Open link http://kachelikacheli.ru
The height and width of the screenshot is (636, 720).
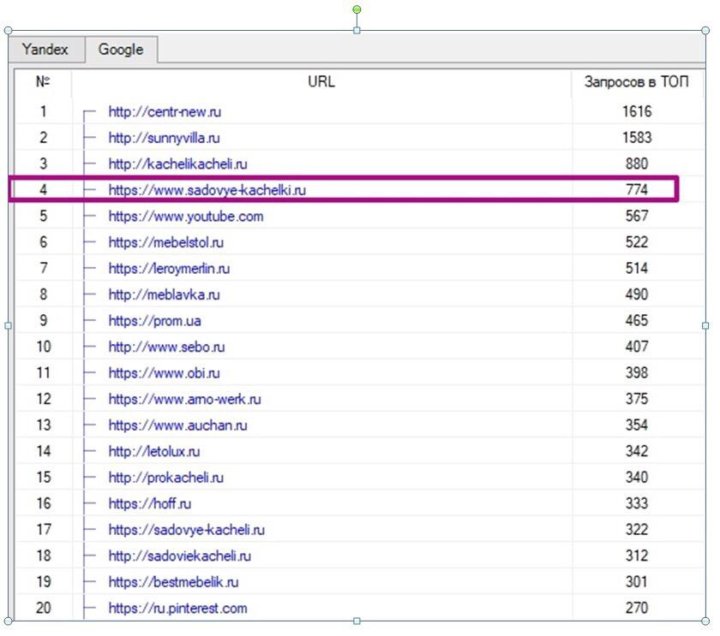coord(178,164)
